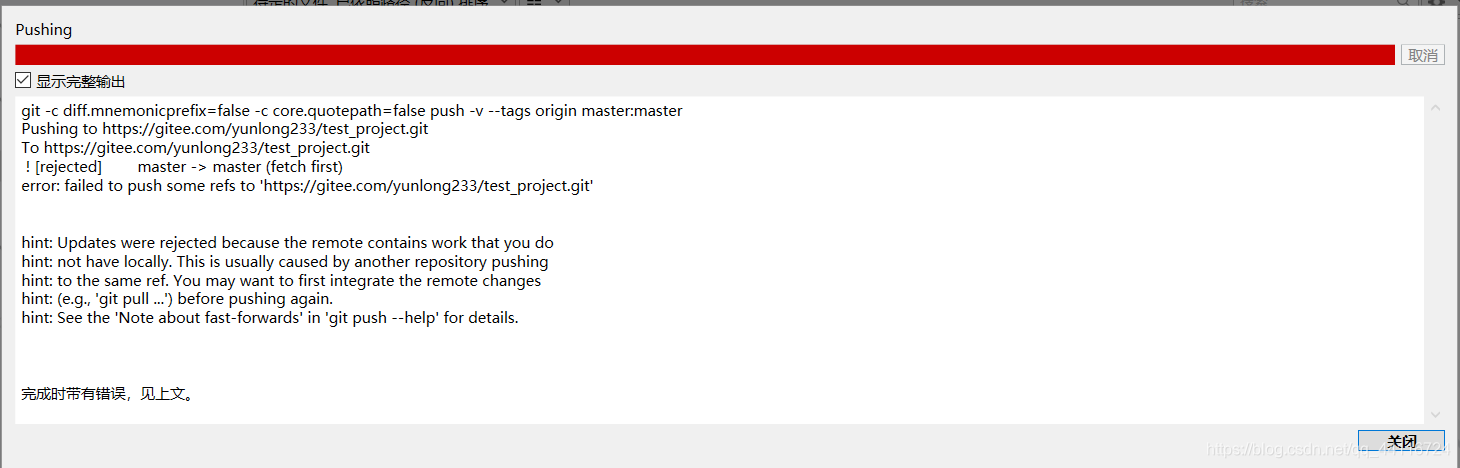Click the 'To https://gitee.com/yunlong233' line
The image size is (1460, 468).
pyautogui.click(x=196, y=148)
